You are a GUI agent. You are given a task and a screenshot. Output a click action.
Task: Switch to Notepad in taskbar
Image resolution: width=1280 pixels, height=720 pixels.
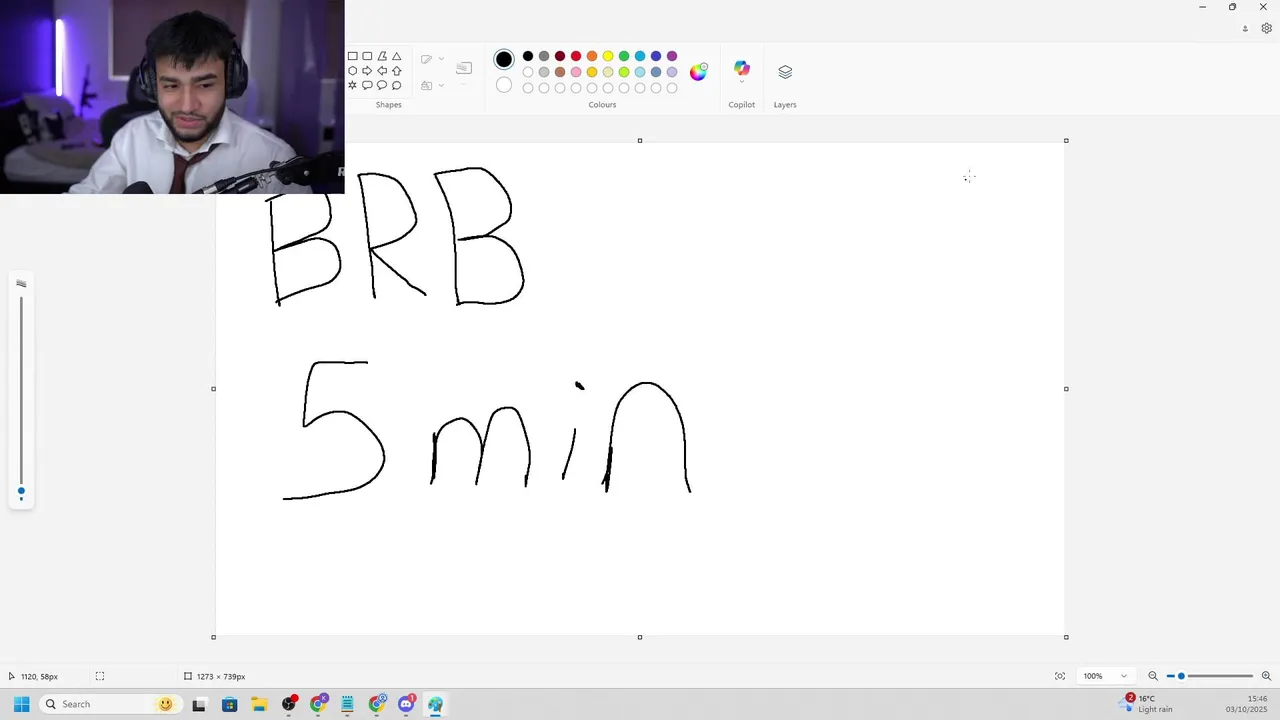[347, 704]
